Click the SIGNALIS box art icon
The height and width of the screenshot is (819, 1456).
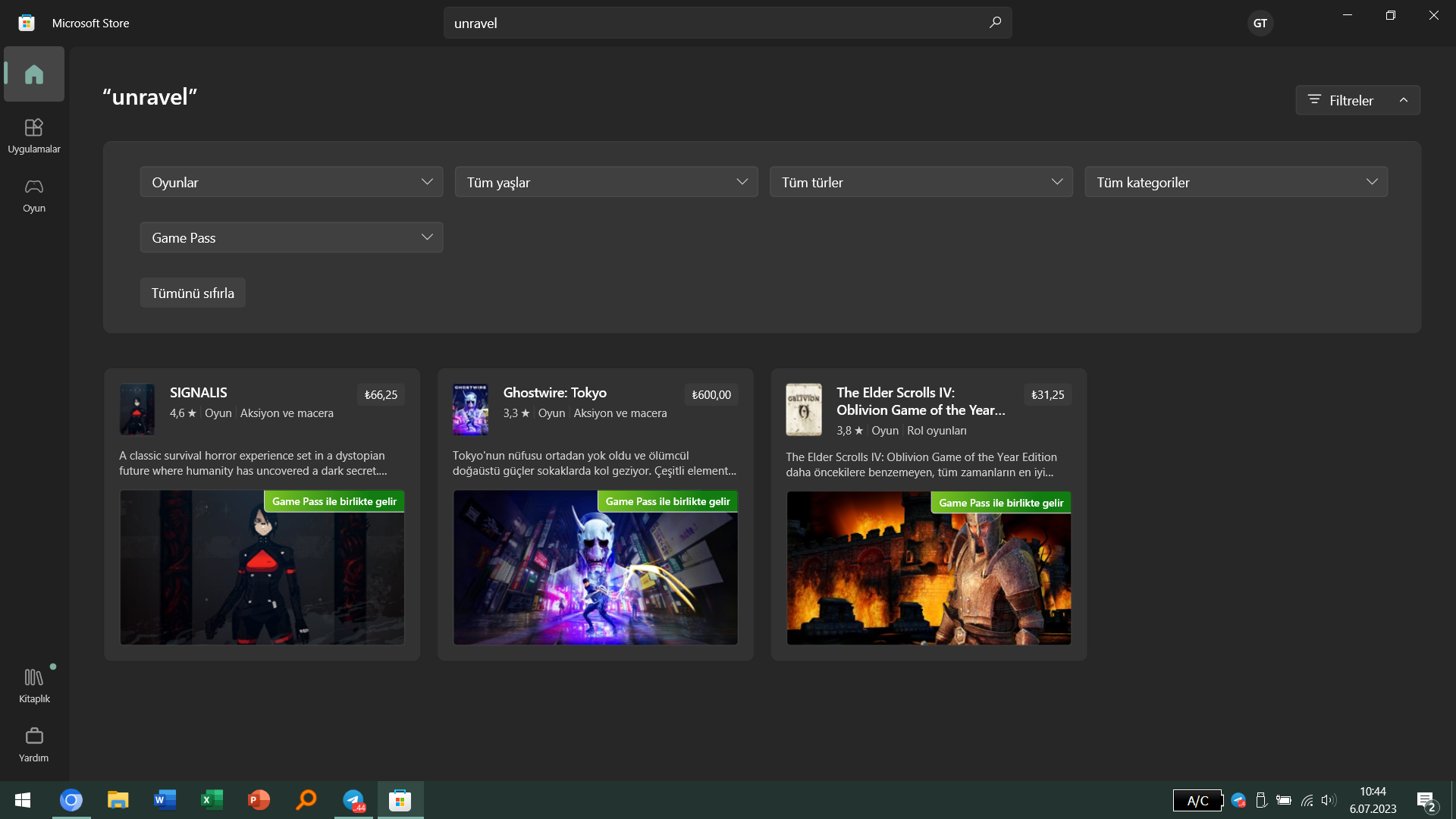pyautogui.click(x=137, y=409)
